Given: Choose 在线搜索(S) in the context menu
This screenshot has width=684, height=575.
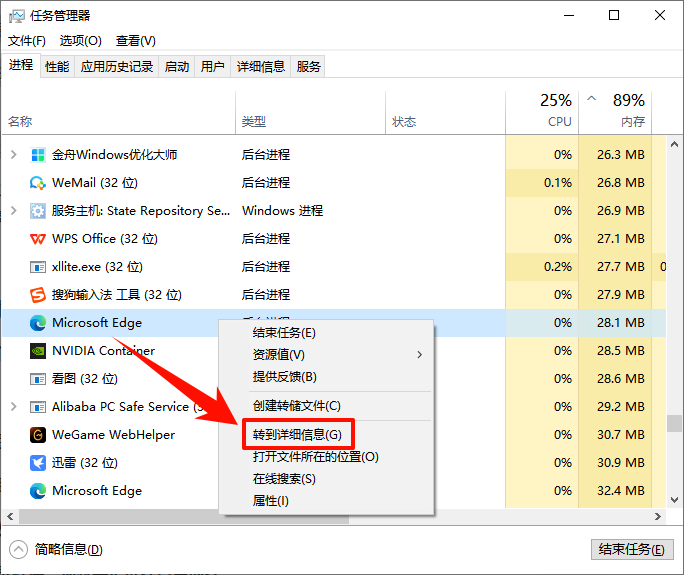Looking at the screenshot, I should pos(326,479).
